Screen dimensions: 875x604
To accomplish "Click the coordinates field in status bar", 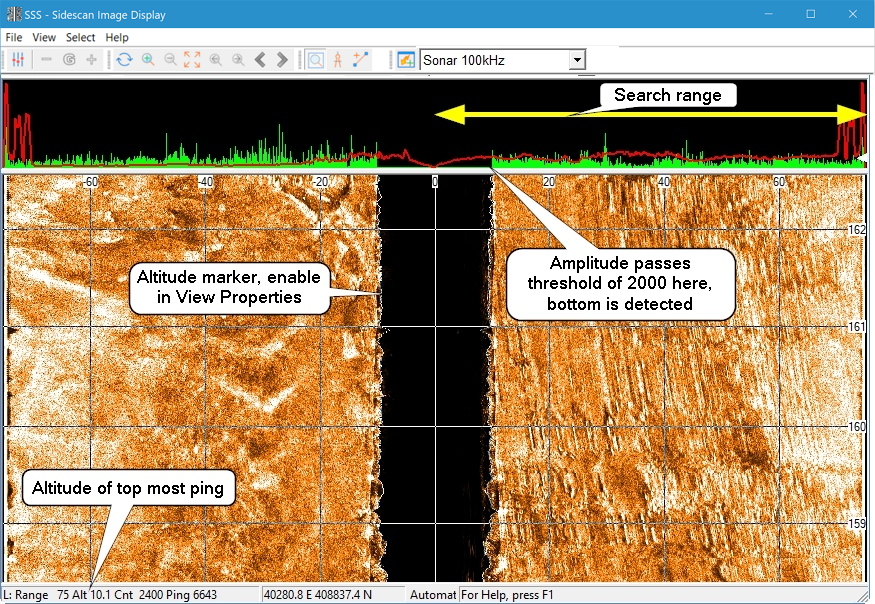I will [x=318, y=595].
